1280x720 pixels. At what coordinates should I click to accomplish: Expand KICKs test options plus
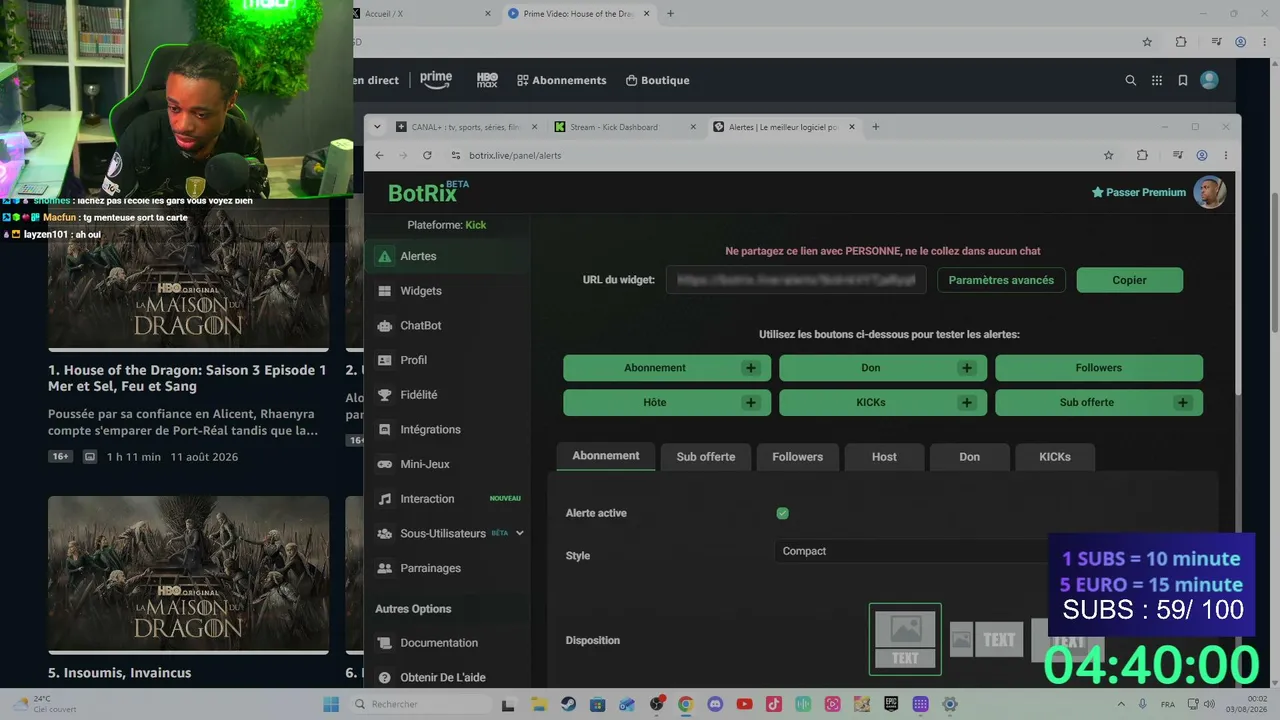[x=966, y=402]
